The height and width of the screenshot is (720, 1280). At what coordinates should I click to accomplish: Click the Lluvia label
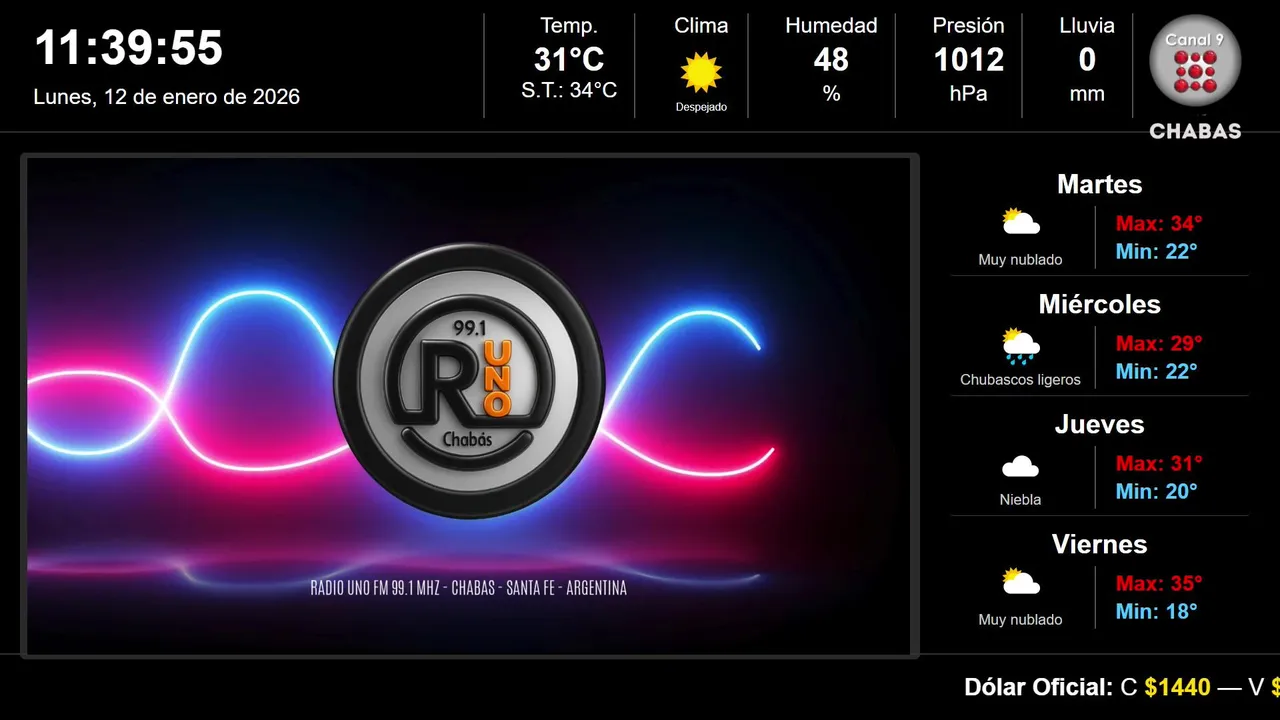tap(1087, 26)
